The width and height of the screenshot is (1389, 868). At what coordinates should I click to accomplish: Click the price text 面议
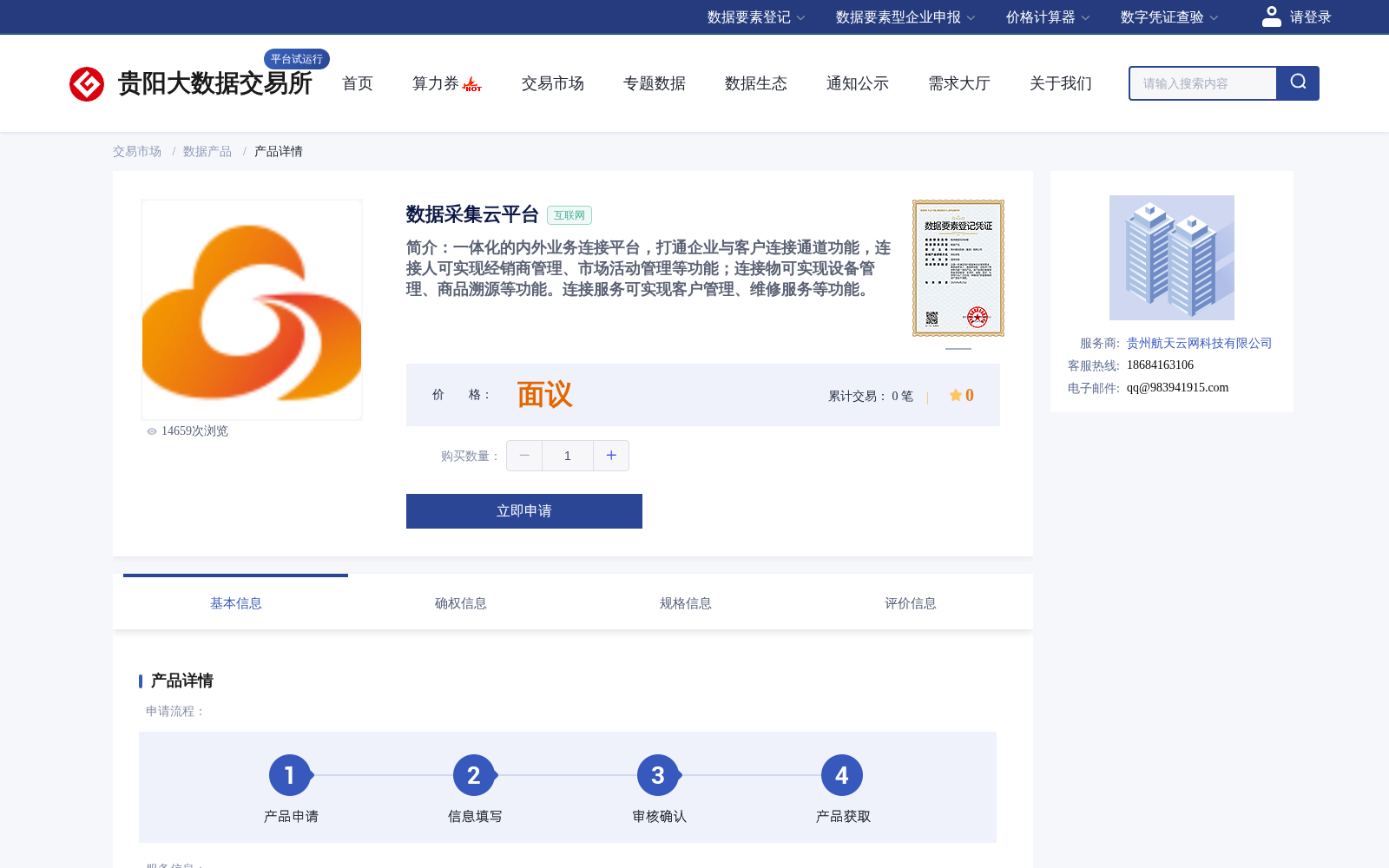(x=545, y=395)
